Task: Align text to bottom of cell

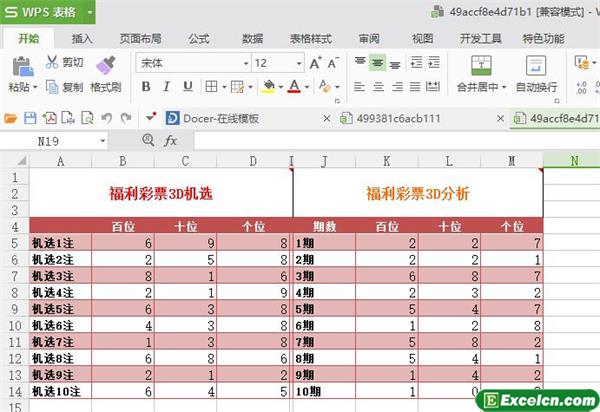Action: [x=395, y=64]
